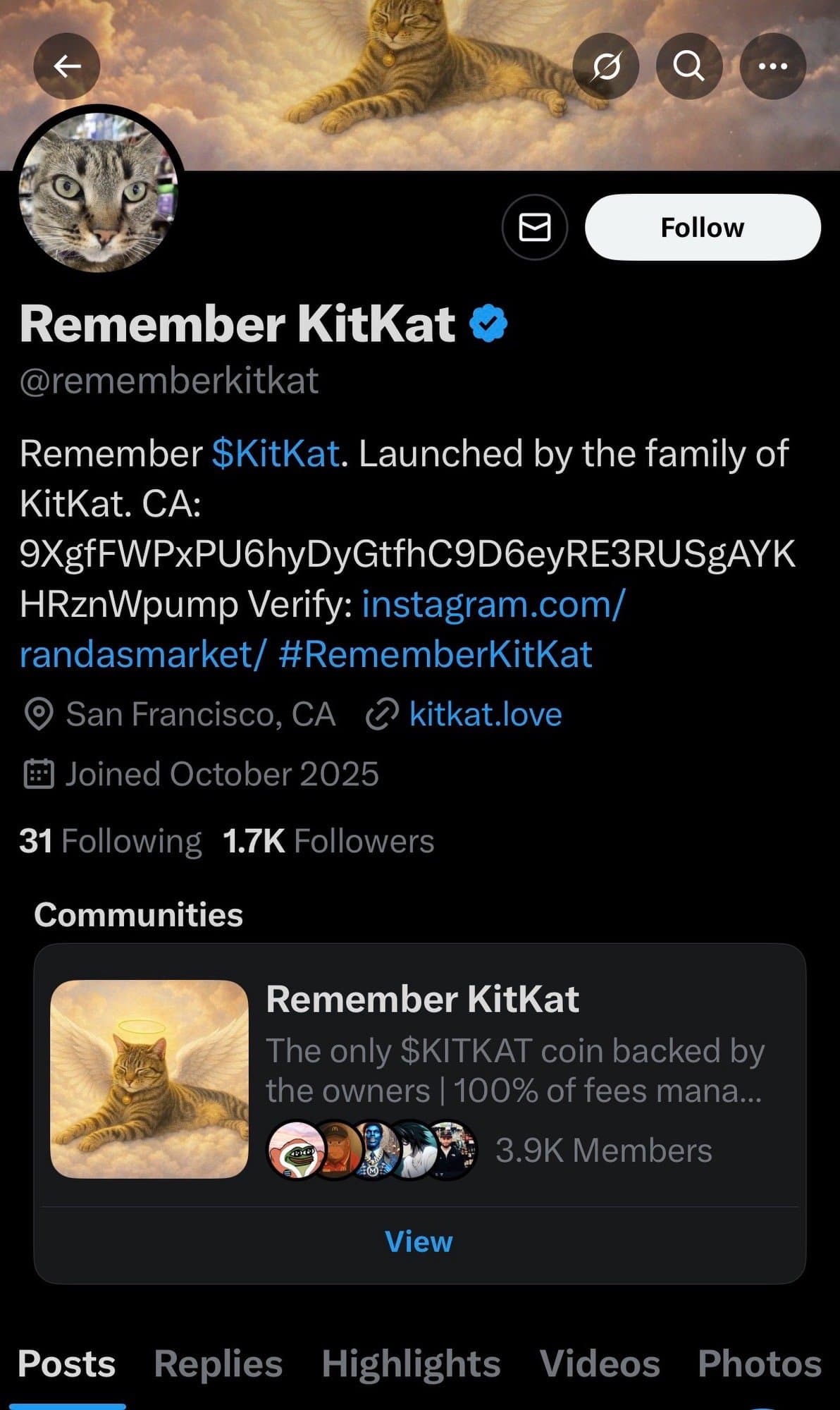Open the more options ellipsis menu
The width and height of the screenshot is (840, 1410).
(772, 66)
